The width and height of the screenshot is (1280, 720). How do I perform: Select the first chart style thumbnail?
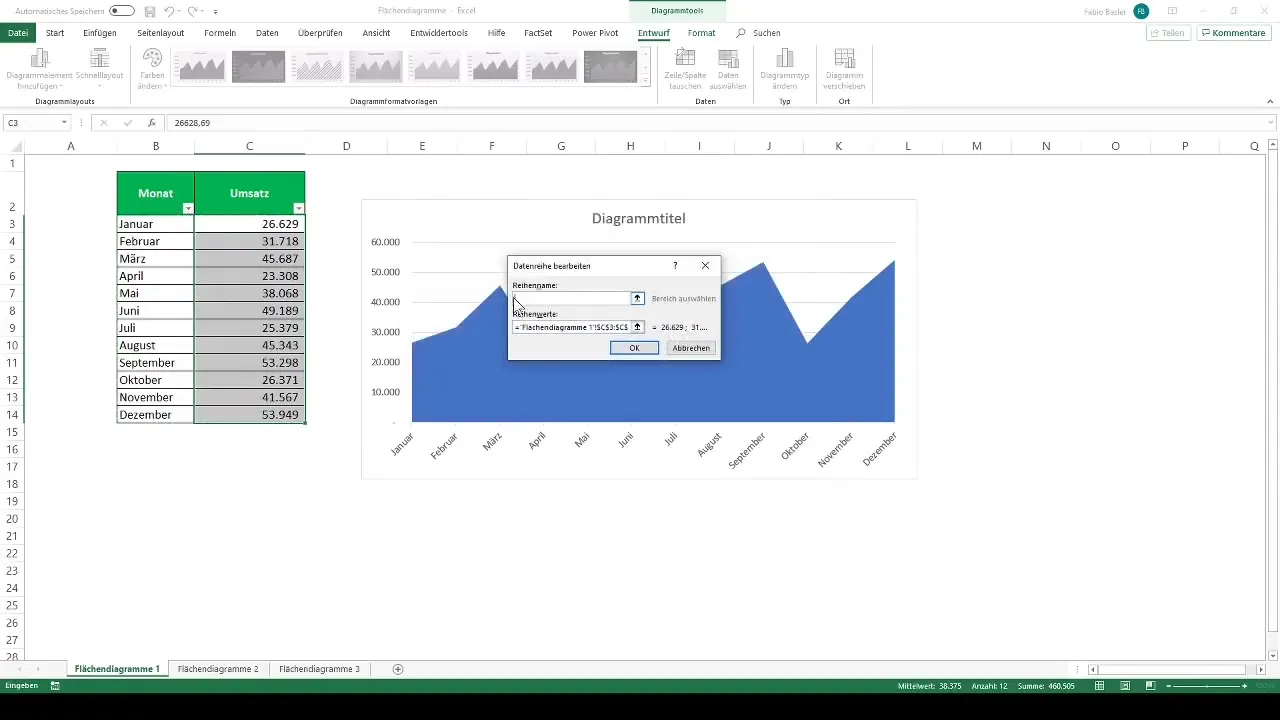pos(200,66)
